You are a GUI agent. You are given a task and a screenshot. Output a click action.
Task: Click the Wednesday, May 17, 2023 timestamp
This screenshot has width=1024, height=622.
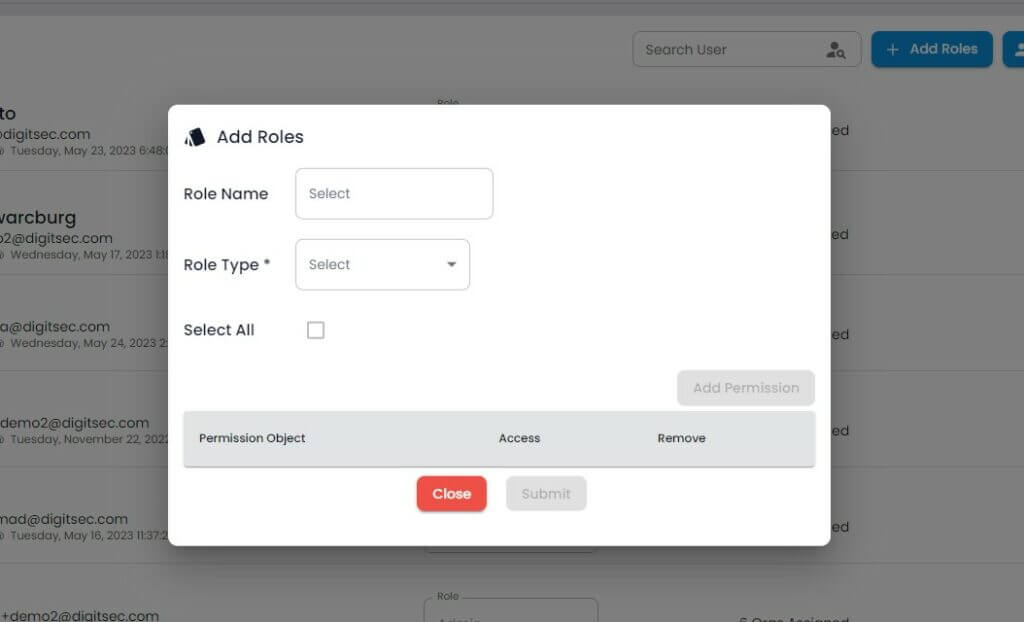click(x=88, y=255)
